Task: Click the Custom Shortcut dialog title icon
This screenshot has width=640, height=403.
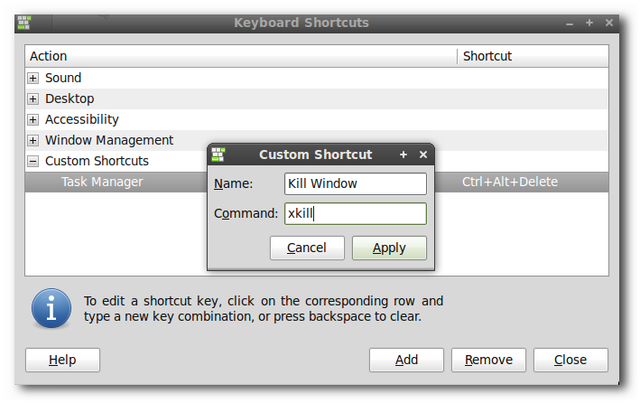Action: [x=218, y=155]
